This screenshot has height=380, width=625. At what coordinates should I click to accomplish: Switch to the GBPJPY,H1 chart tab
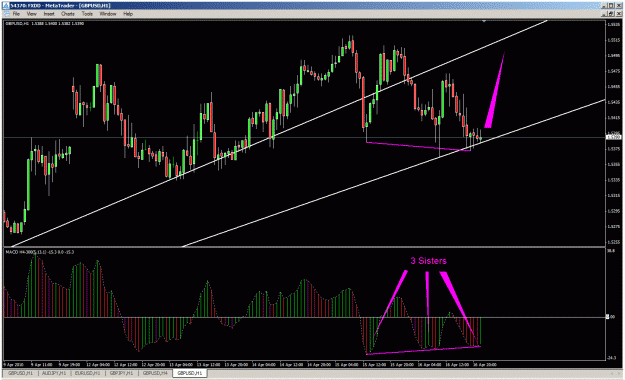121,373
